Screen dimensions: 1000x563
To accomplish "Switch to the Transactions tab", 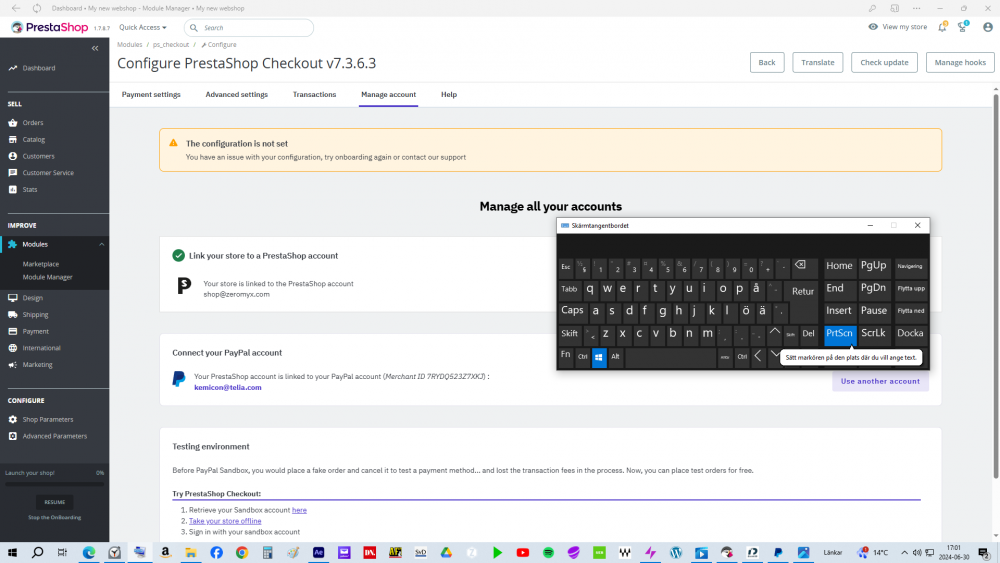I will (314, 94).
